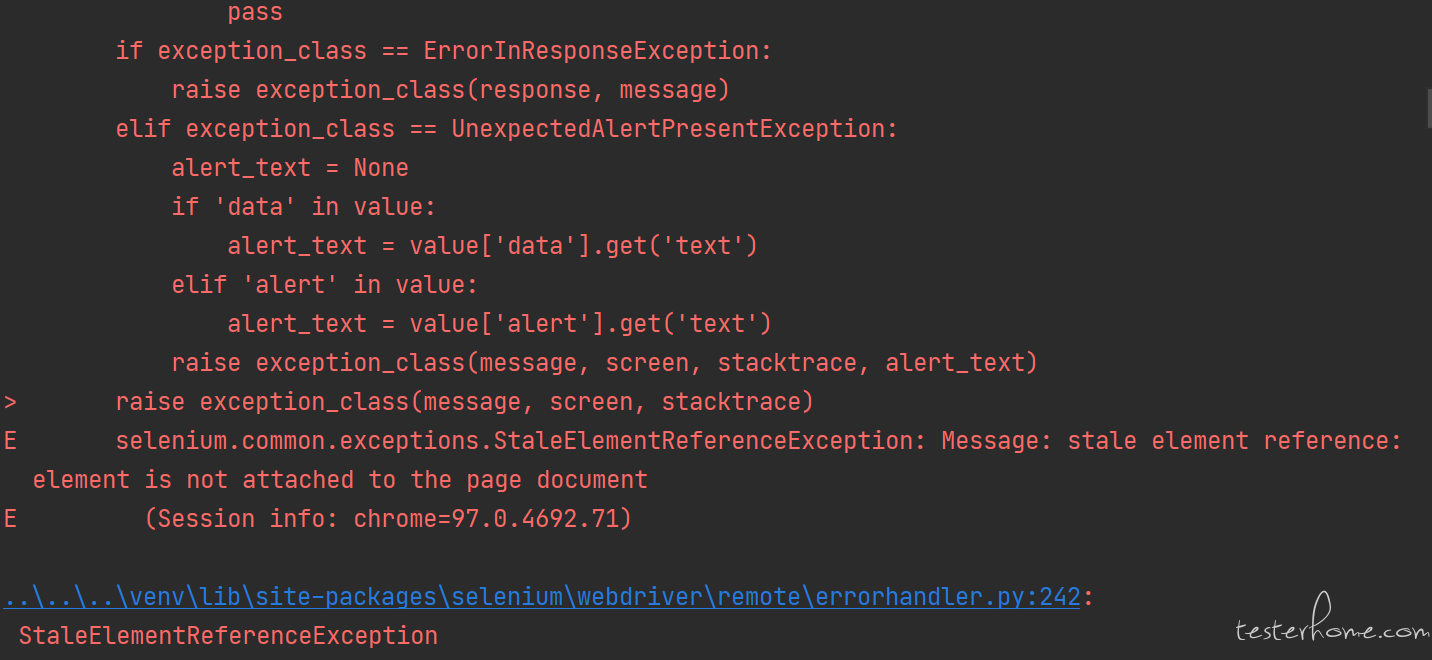Viewport: 1432px width, 660px height.
Task: Click the "elif 'alert' in value:" line
Action: tap(325, 285)
